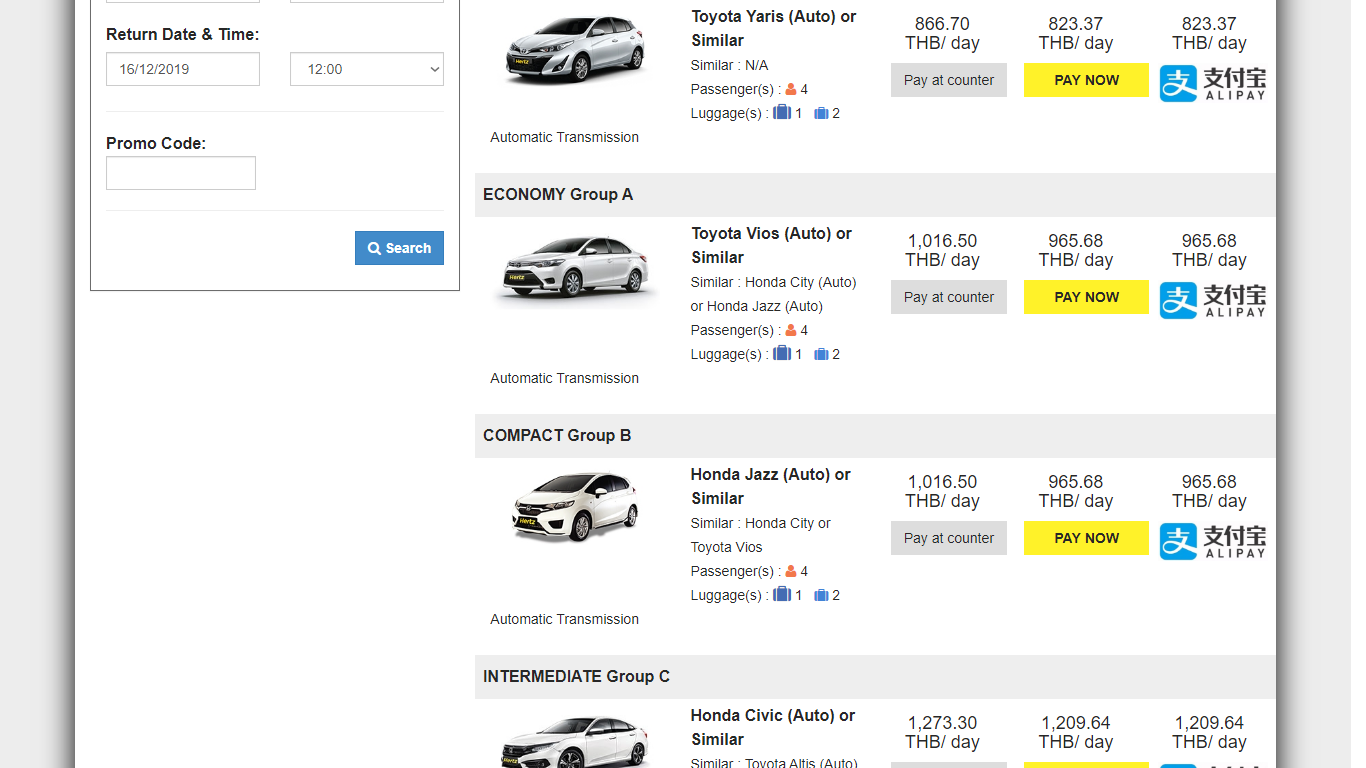Click the Alipay logo for Toyota Vios
The height and width of the screenshot is (768, 1366).
click(1213, 300)
